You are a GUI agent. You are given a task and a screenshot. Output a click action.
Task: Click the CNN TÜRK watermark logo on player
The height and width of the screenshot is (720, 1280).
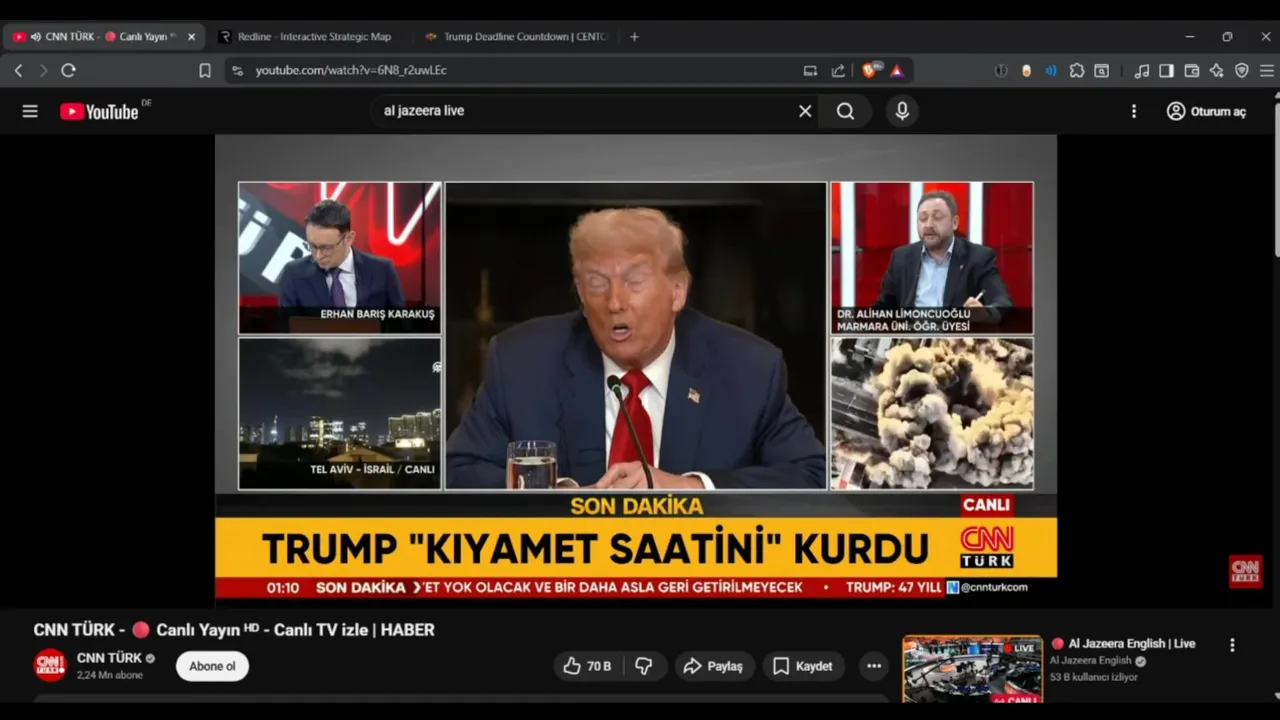coord(1245,571)
